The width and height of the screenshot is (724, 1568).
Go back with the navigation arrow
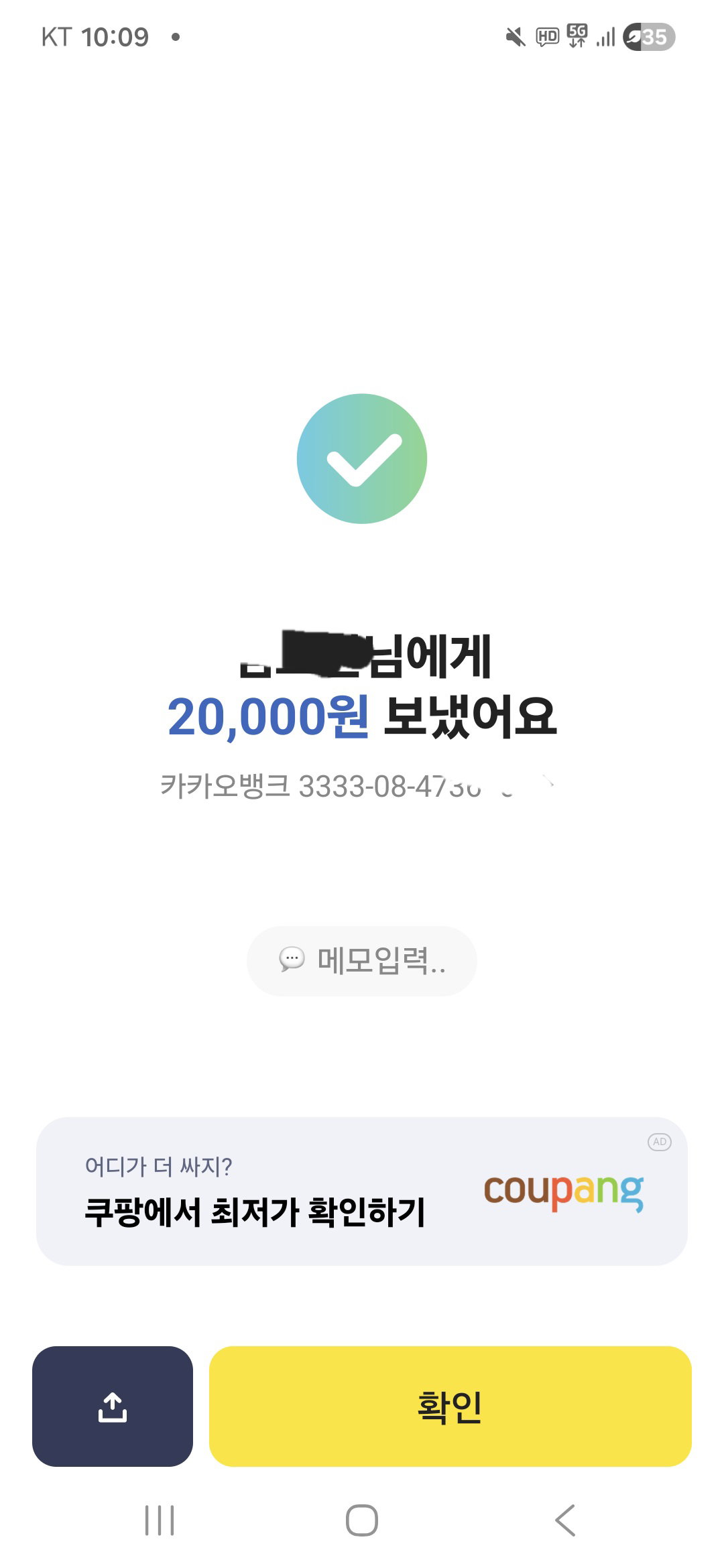(x=565, y=1520)
